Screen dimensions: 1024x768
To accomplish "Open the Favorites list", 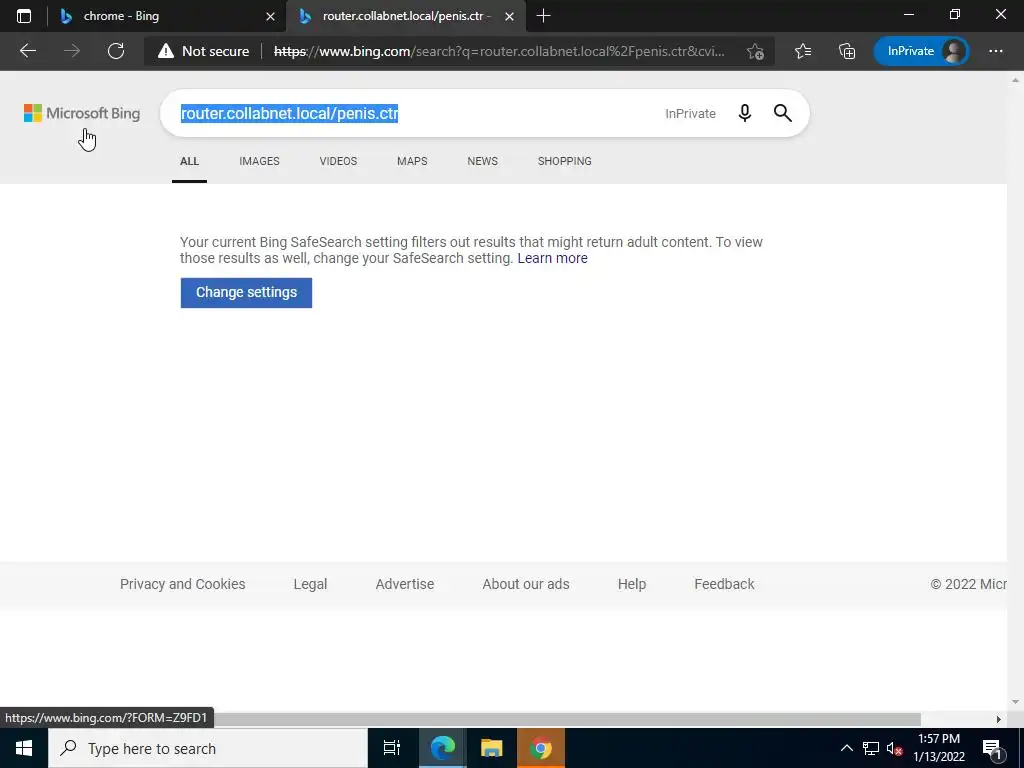I will [803, 51].
